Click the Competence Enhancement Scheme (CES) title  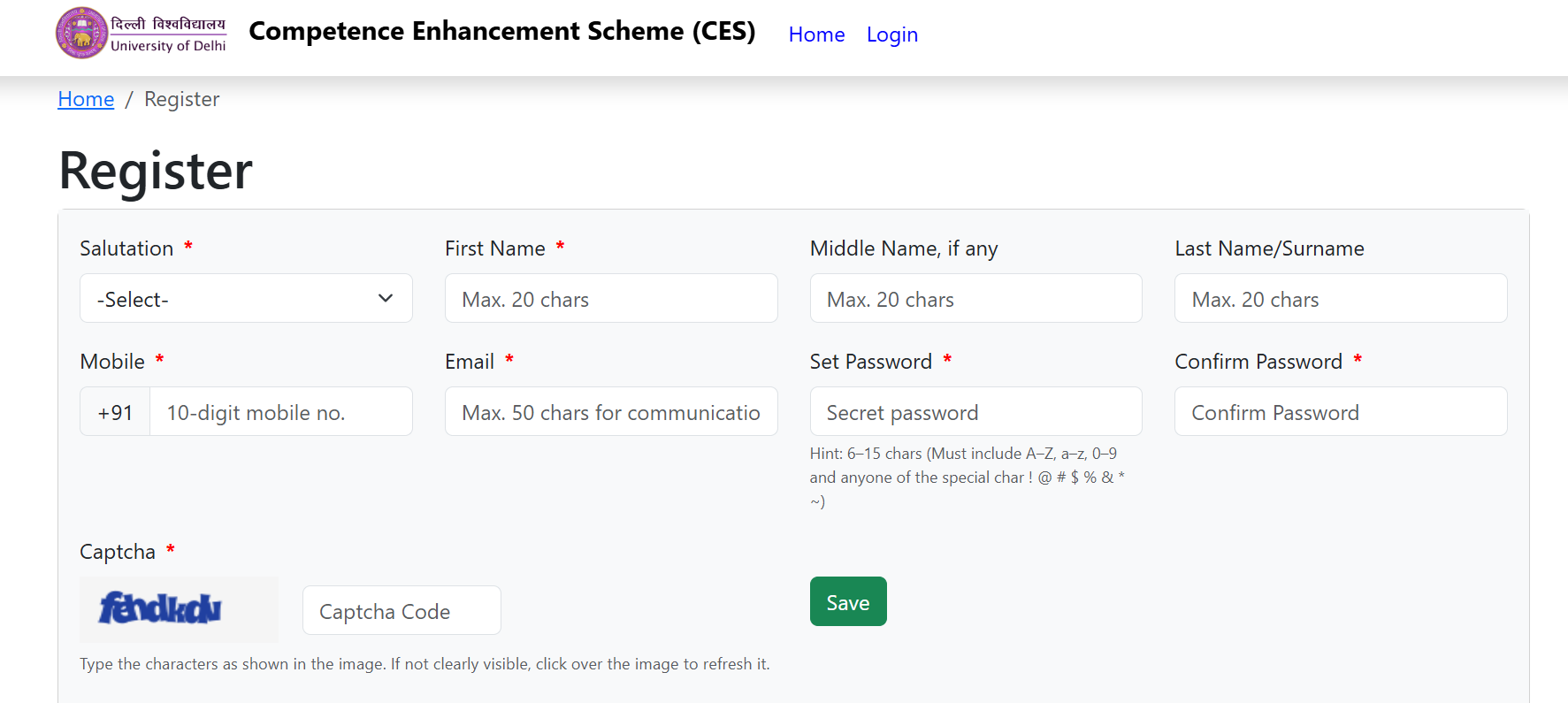[x=501, y=32]
